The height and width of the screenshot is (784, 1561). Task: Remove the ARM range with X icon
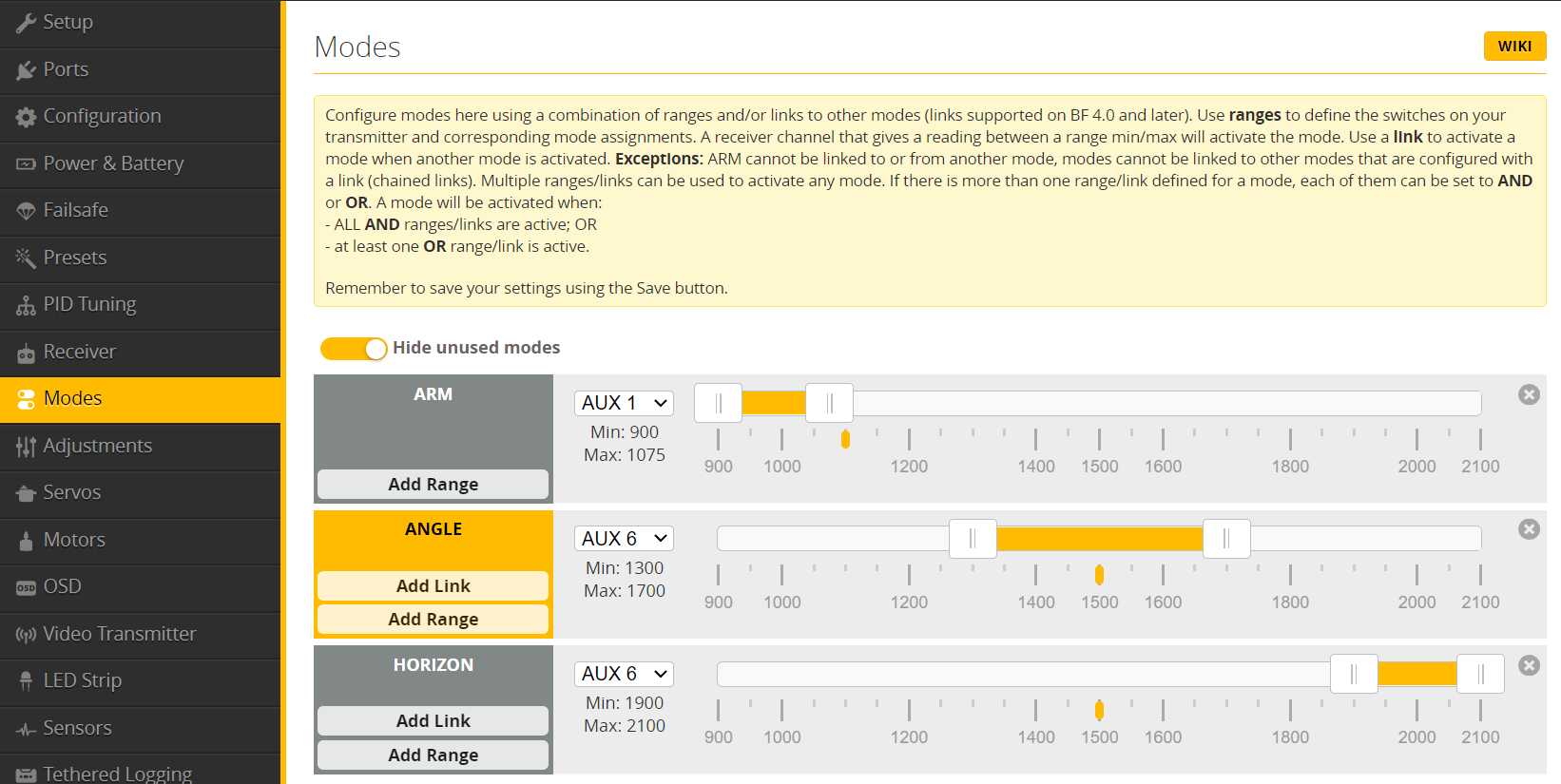1529,394
